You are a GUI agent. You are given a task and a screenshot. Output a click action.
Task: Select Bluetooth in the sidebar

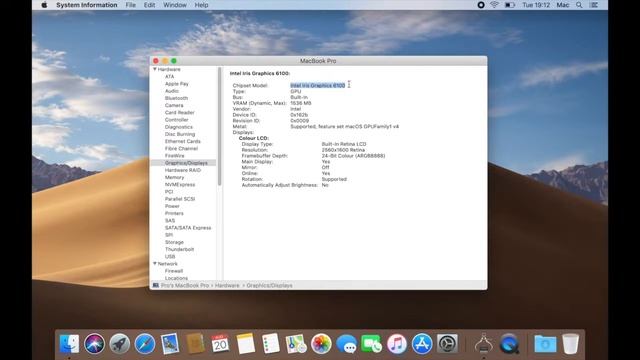coord(176,98)
